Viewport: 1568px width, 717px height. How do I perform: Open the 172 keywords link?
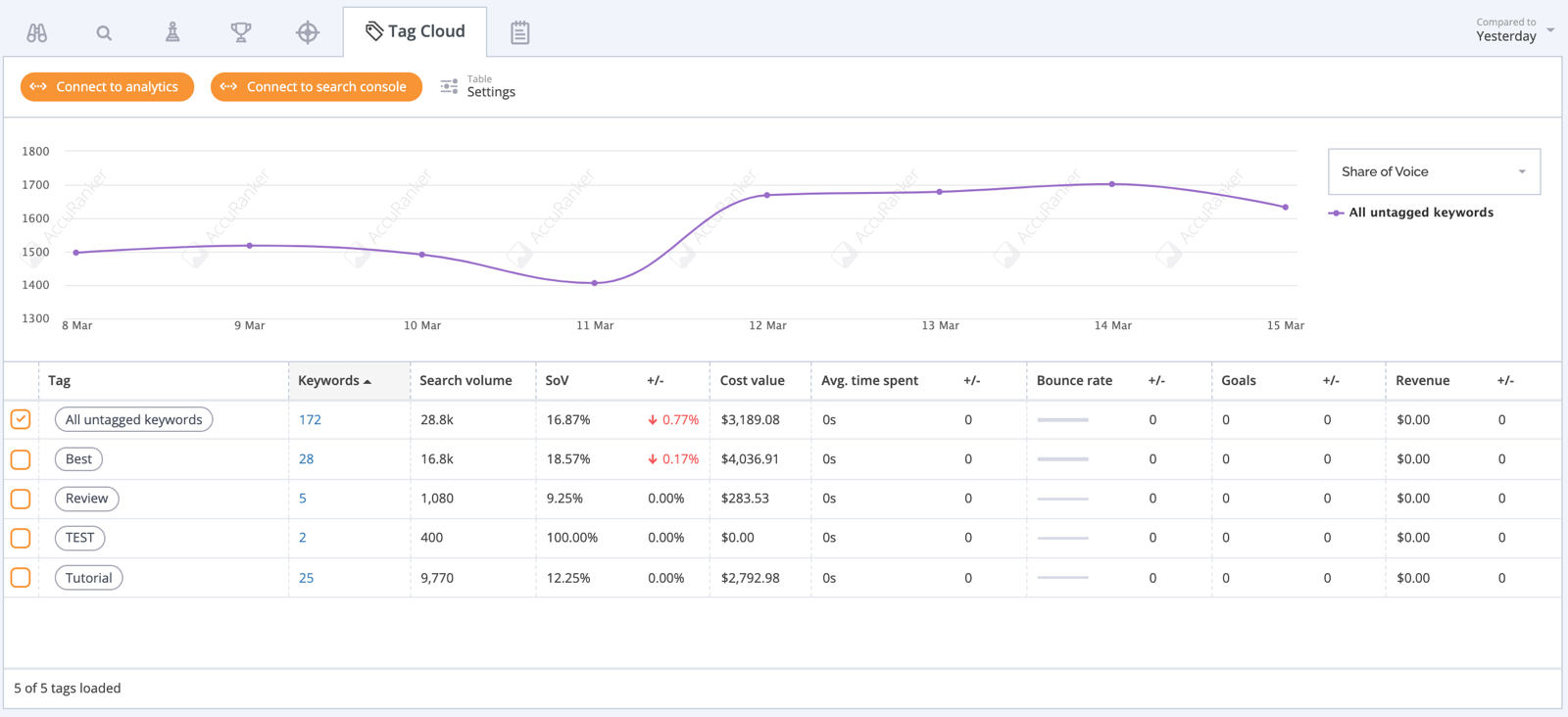tap(310, 420)
